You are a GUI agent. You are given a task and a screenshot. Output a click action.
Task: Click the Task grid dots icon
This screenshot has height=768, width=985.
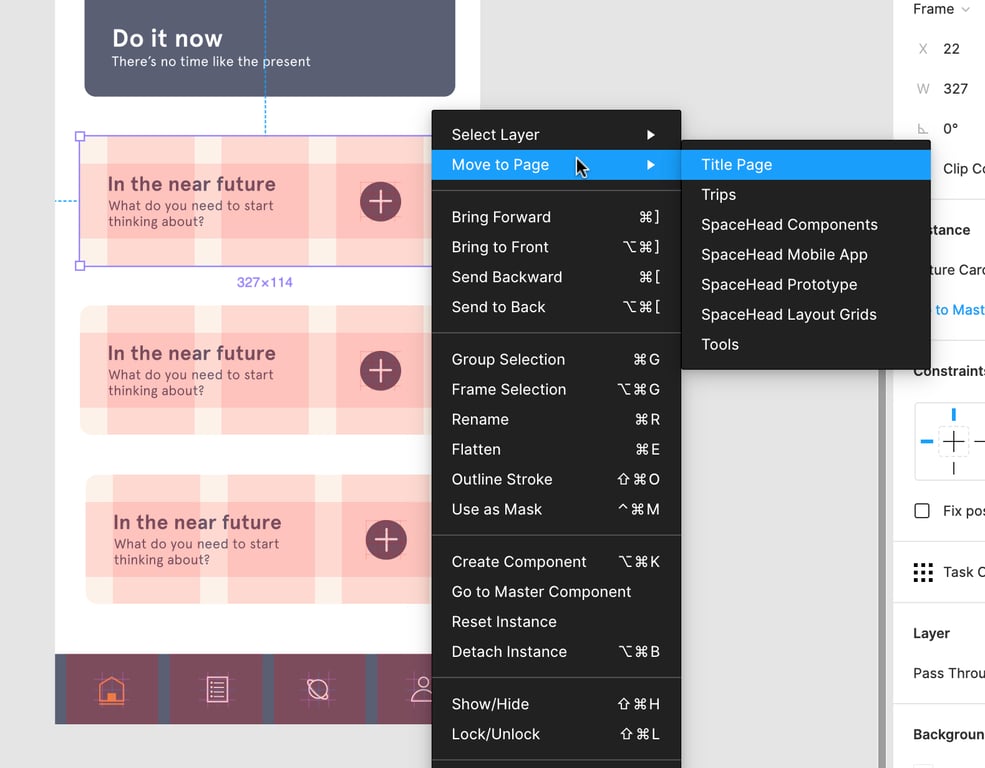pos(923,572)
